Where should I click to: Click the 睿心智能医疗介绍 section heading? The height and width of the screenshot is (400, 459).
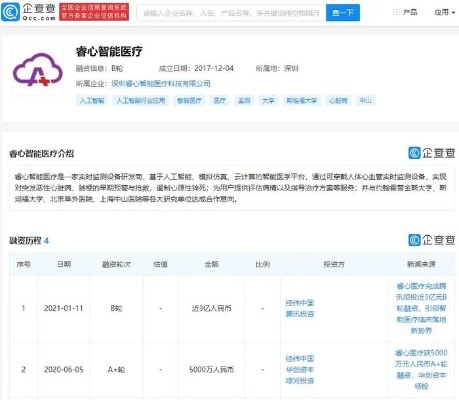(42, 154)
